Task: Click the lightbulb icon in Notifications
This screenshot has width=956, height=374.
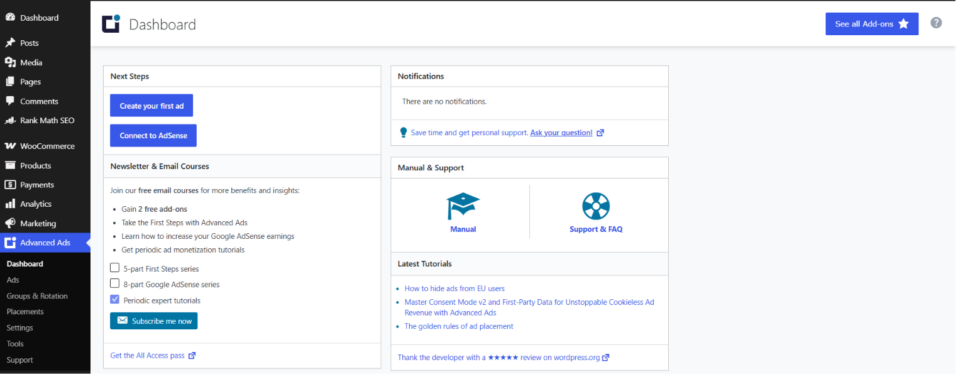Action: click(403, 132)
